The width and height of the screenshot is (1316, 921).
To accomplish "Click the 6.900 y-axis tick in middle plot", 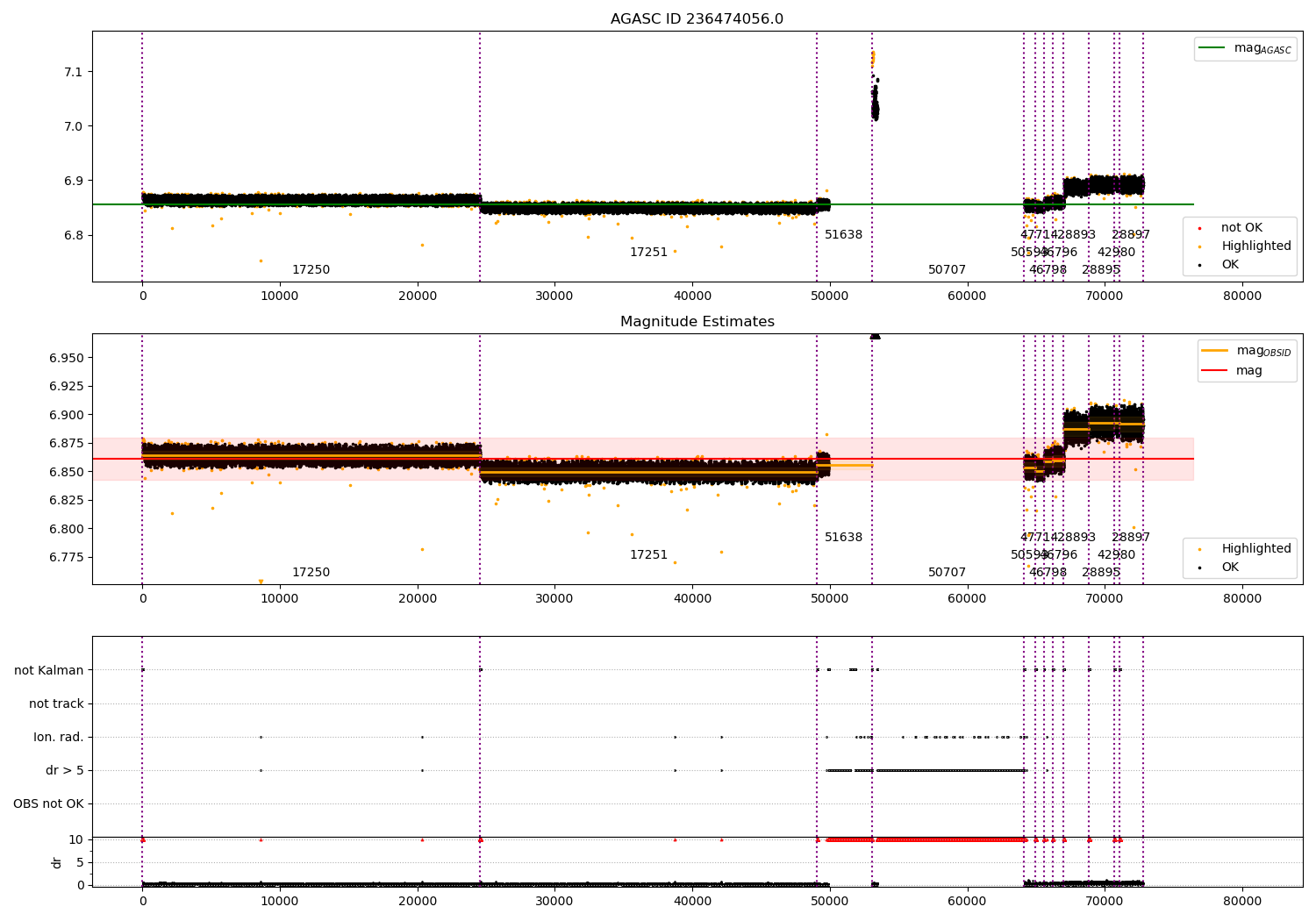I will pos(67,415).
